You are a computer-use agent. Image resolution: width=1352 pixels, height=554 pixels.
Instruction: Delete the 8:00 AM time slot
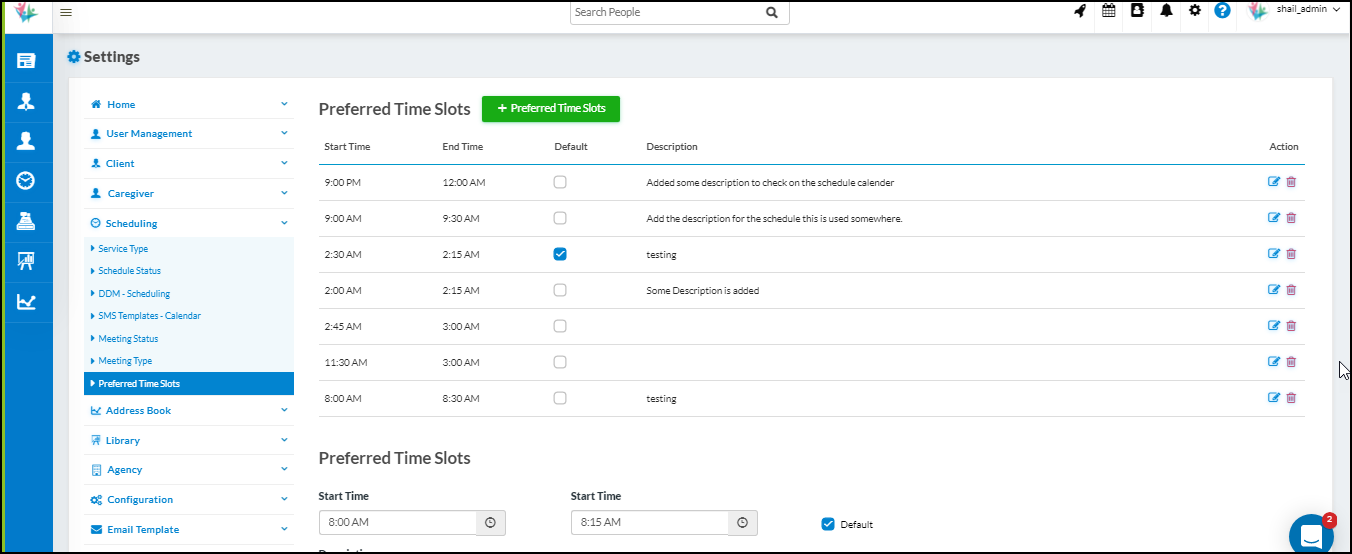coord(1291,398)
